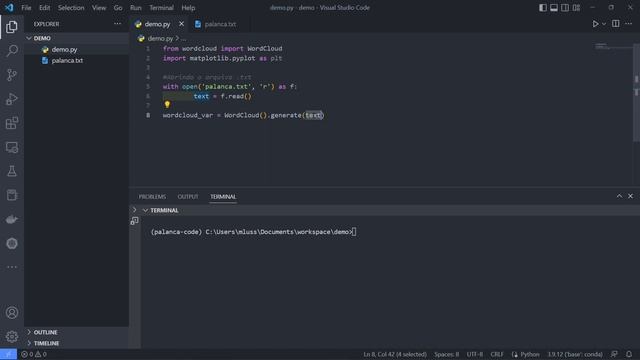Open the Explorer view in activity bar

coord(12,27)
